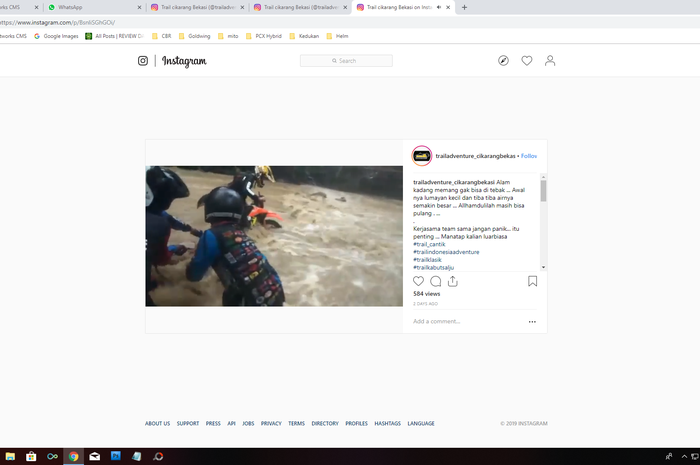This screenshot has height=465, width=700.
Task: Open trailadventure_cikarangbekasi profile avatar
Action: [x=422, y=156]
